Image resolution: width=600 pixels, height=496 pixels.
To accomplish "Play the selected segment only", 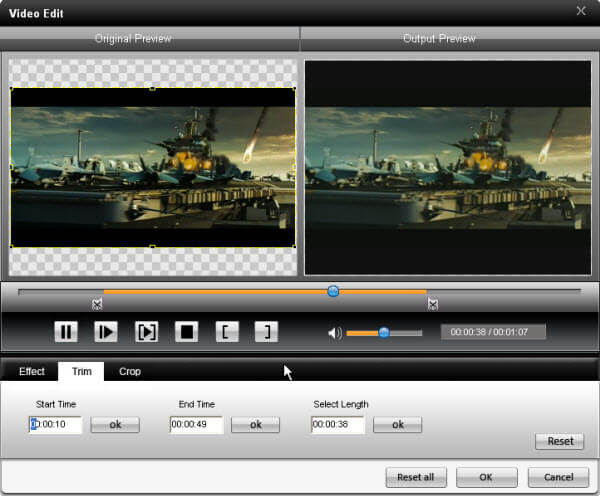I will pyautogui.click(x=147, y=331).
